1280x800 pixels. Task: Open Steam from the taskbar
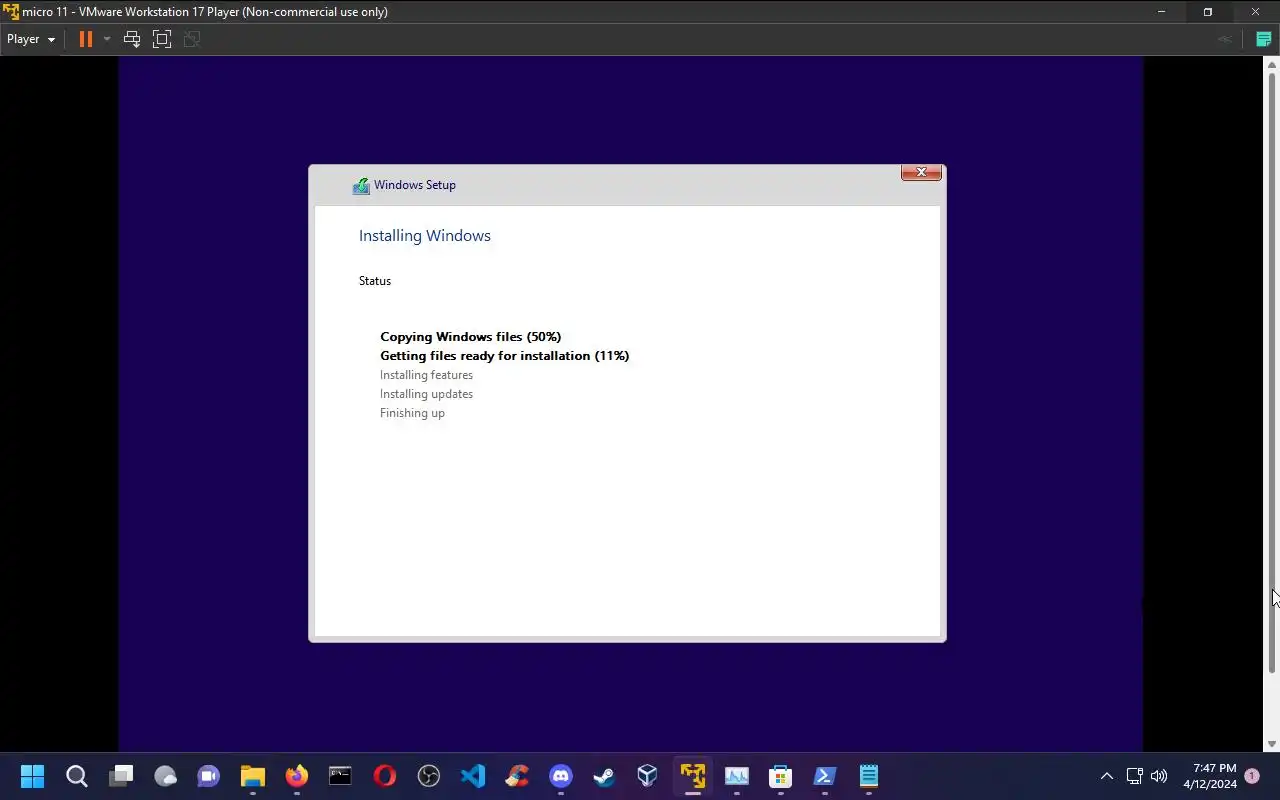(x=604, y=776)
